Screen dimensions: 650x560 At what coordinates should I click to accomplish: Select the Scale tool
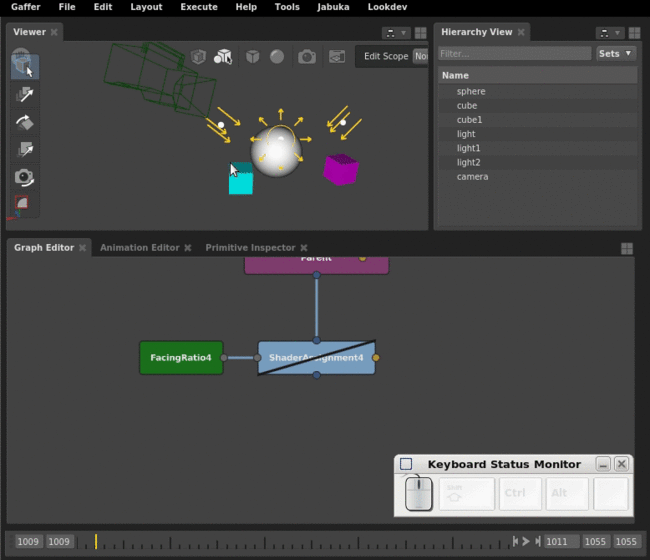coord(24,150)
